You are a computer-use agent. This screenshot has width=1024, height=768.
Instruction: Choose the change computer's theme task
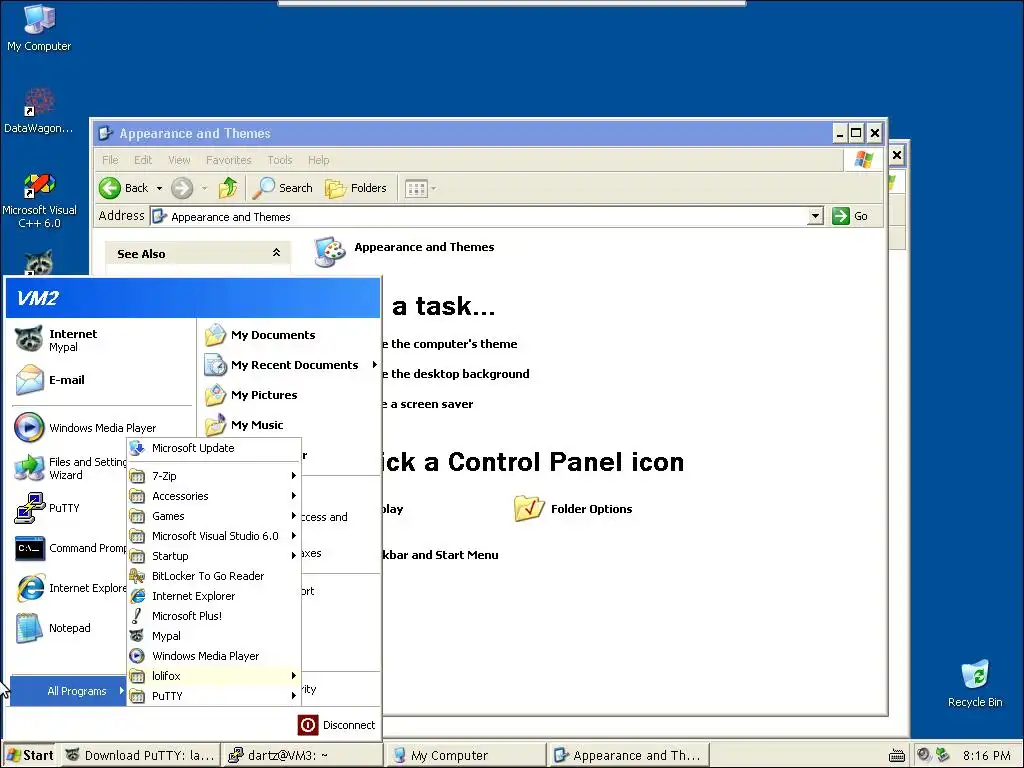tap(449, 344)
